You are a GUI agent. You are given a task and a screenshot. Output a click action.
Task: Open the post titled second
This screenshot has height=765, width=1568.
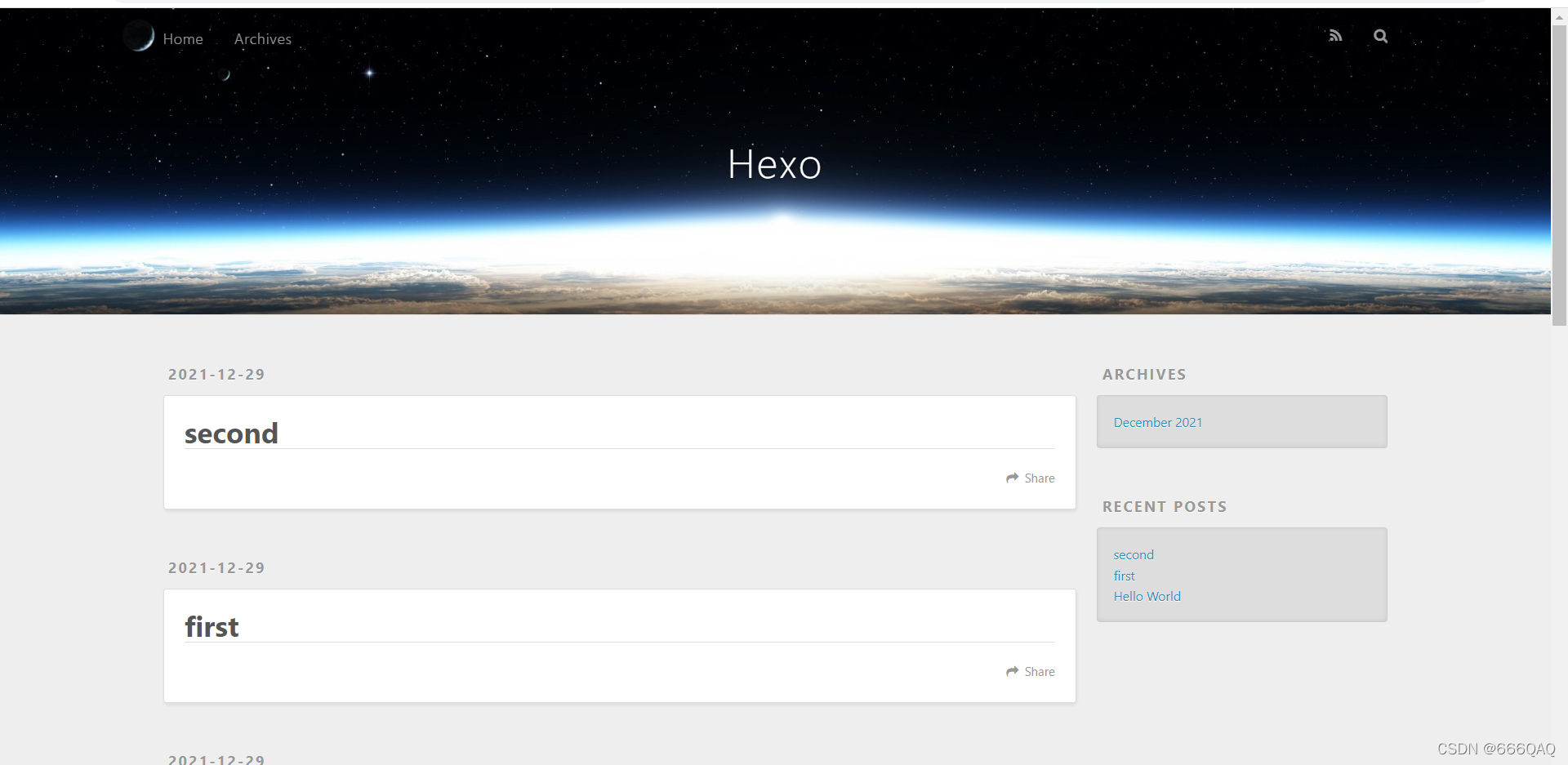[x=231, y=433]
